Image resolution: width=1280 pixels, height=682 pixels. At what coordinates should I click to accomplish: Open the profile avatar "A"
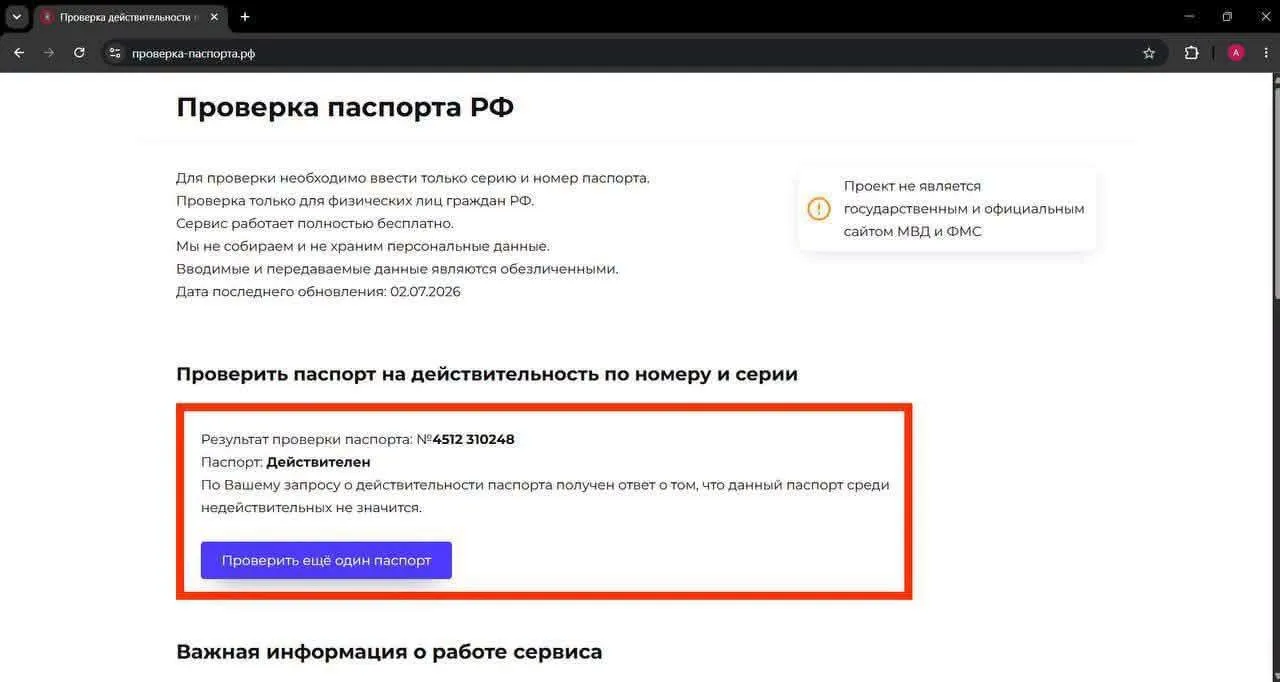tap(1236, 53)
